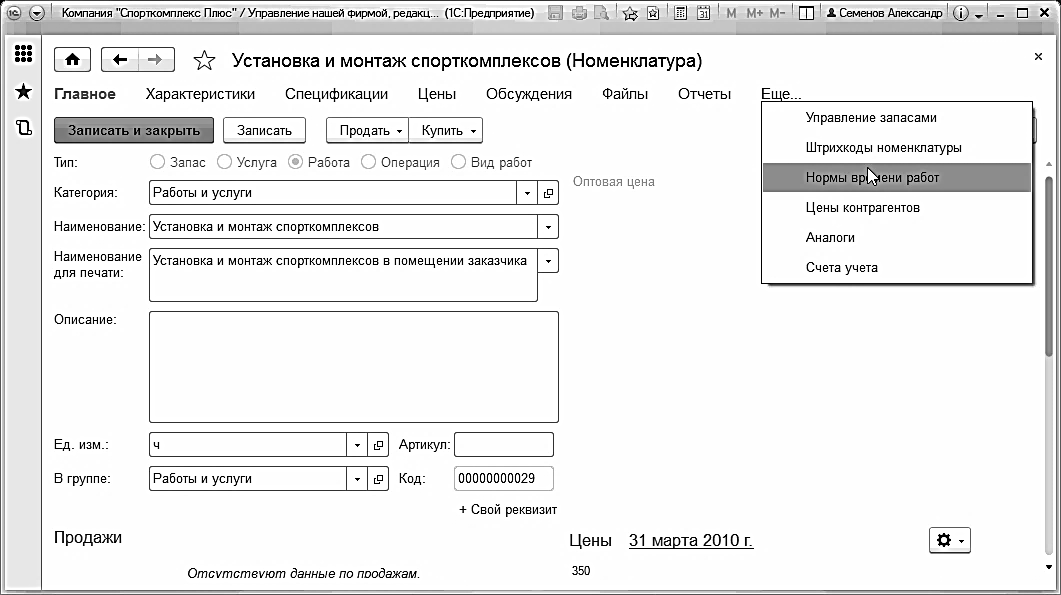Image resolution: width=1061 pixels, height=595 pixels.
Task: Select Нормы времени работ menu item
Action: point(897,177)
